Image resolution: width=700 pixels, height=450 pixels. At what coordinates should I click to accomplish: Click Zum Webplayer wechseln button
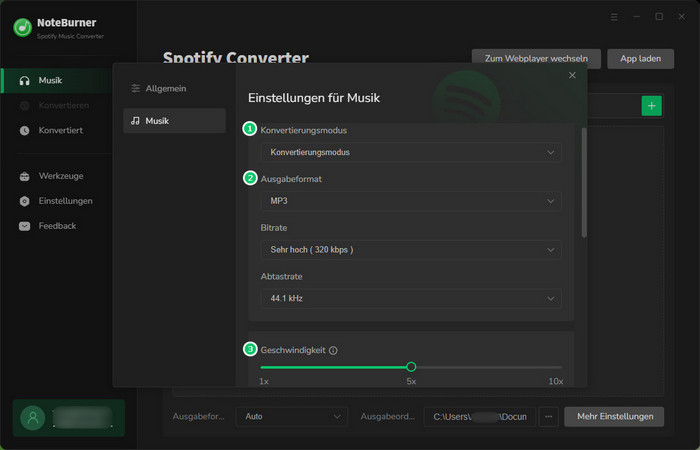point(536,59)
